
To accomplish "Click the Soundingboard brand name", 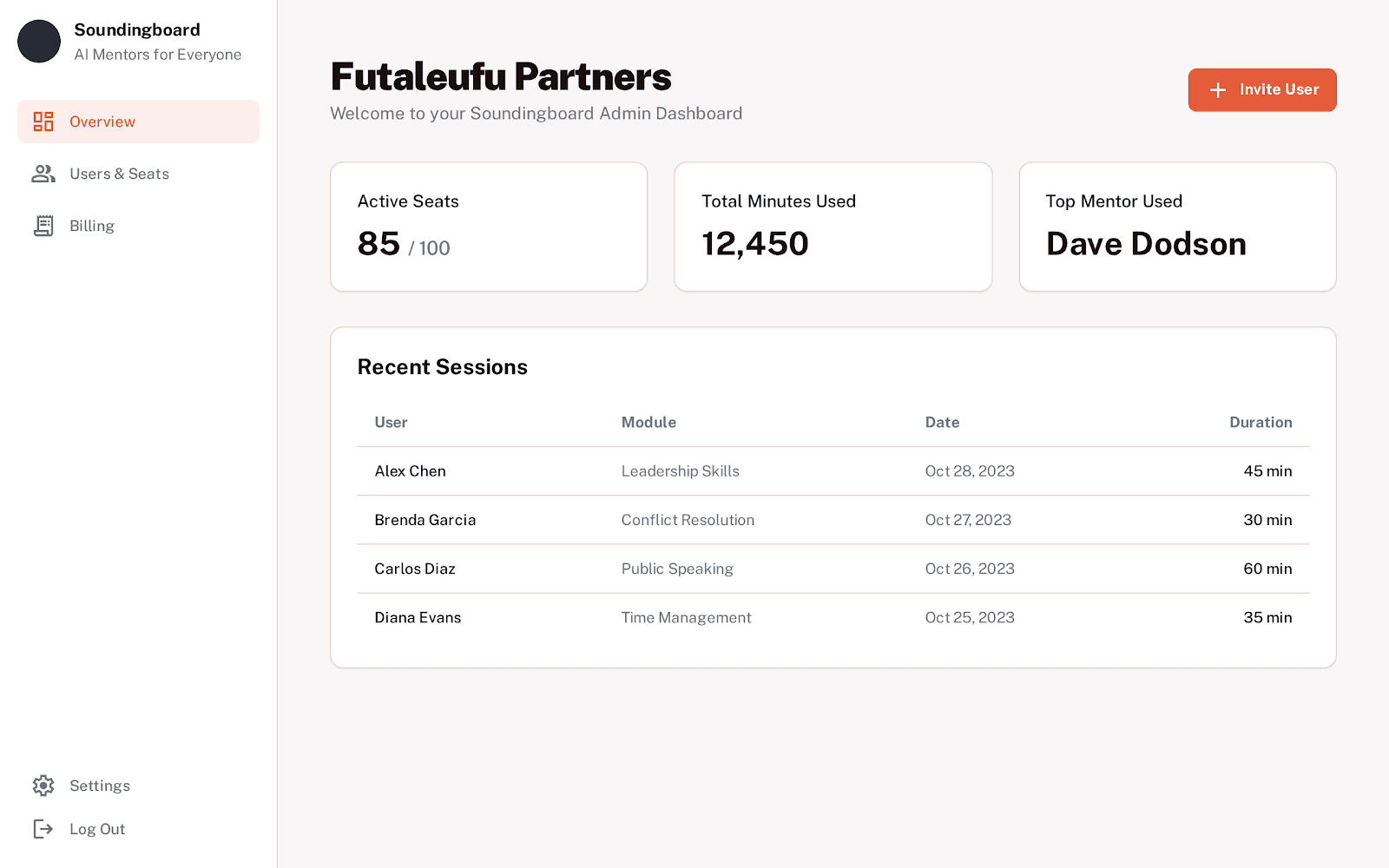I will (x=137, y=30).
